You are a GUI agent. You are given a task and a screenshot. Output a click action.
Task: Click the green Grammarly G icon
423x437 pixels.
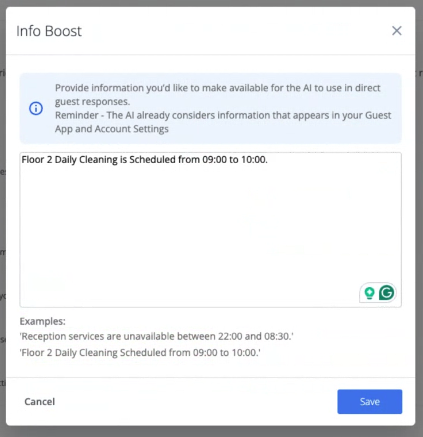click(387, 293)
